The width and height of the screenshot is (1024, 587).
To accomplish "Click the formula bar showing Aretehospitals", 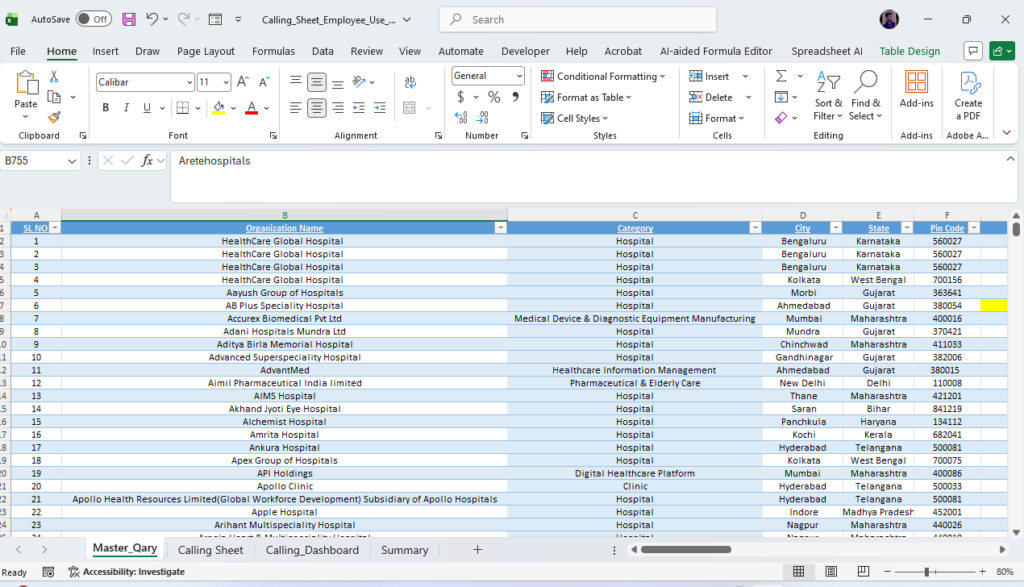I will pos(593,176).
